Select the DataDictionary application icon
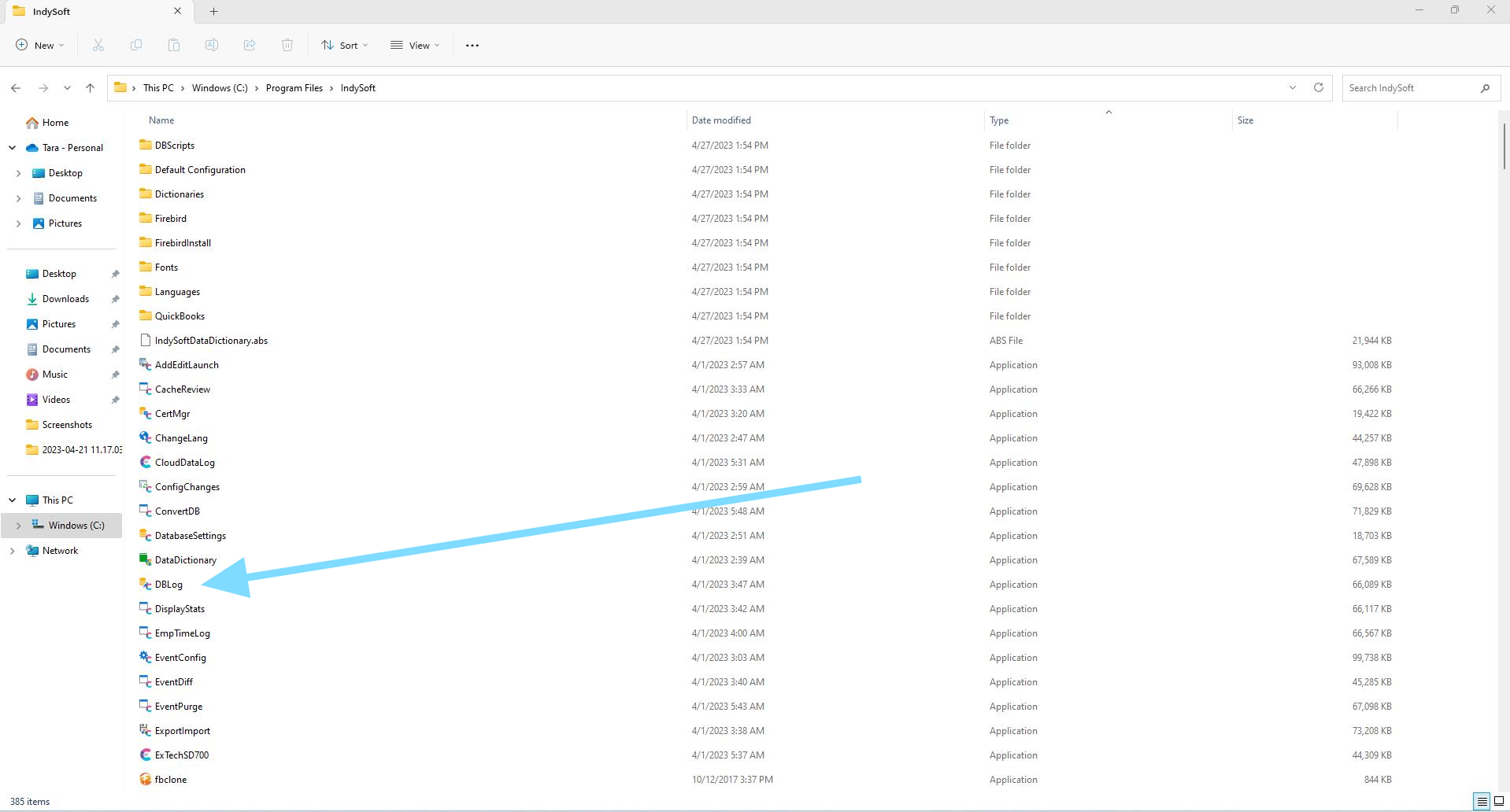1510x812 pixels. [x=145, y=559]
